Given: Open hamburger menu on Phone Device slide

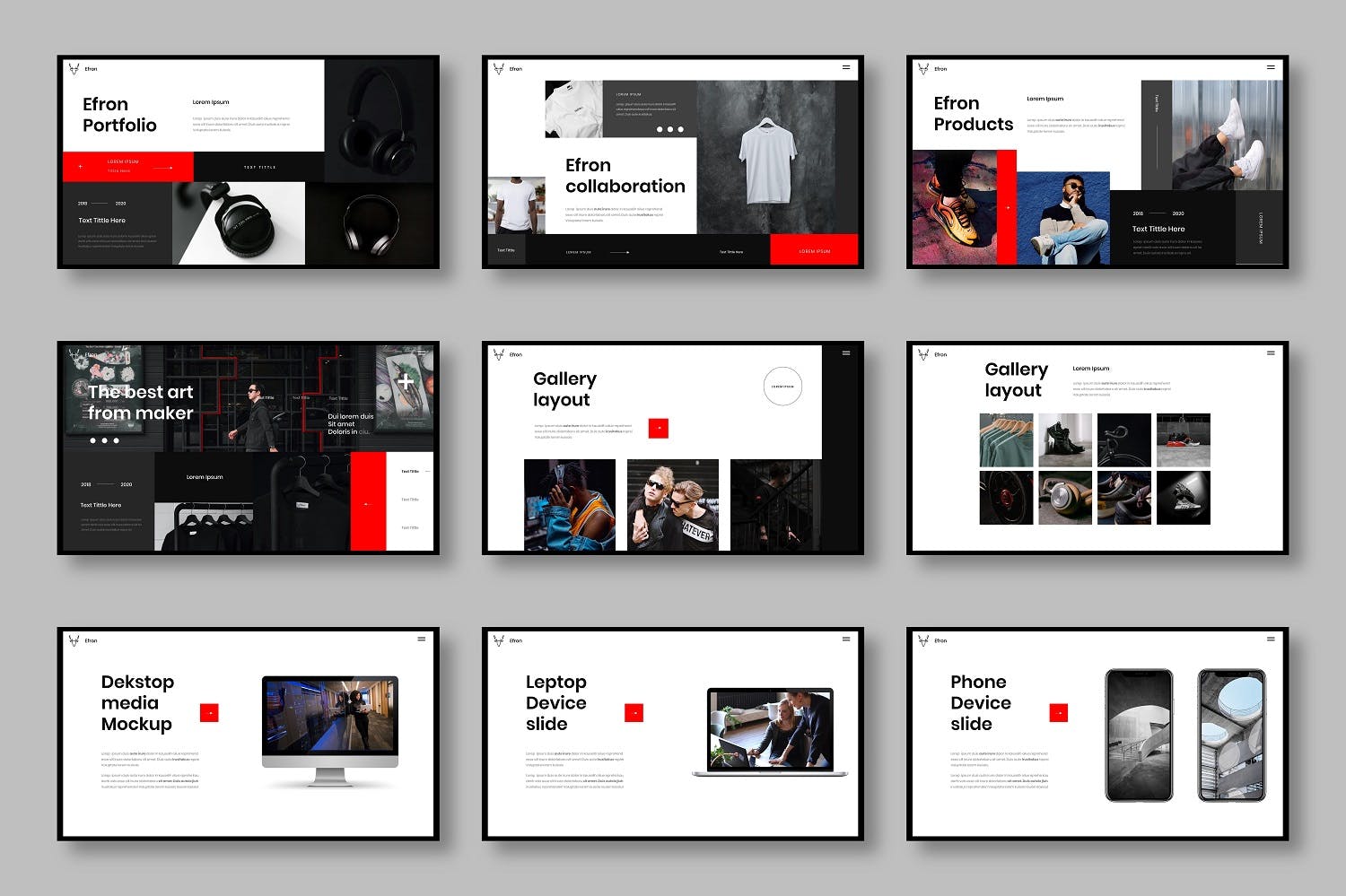Looking at the screenshot, I should pos(1270,639).
